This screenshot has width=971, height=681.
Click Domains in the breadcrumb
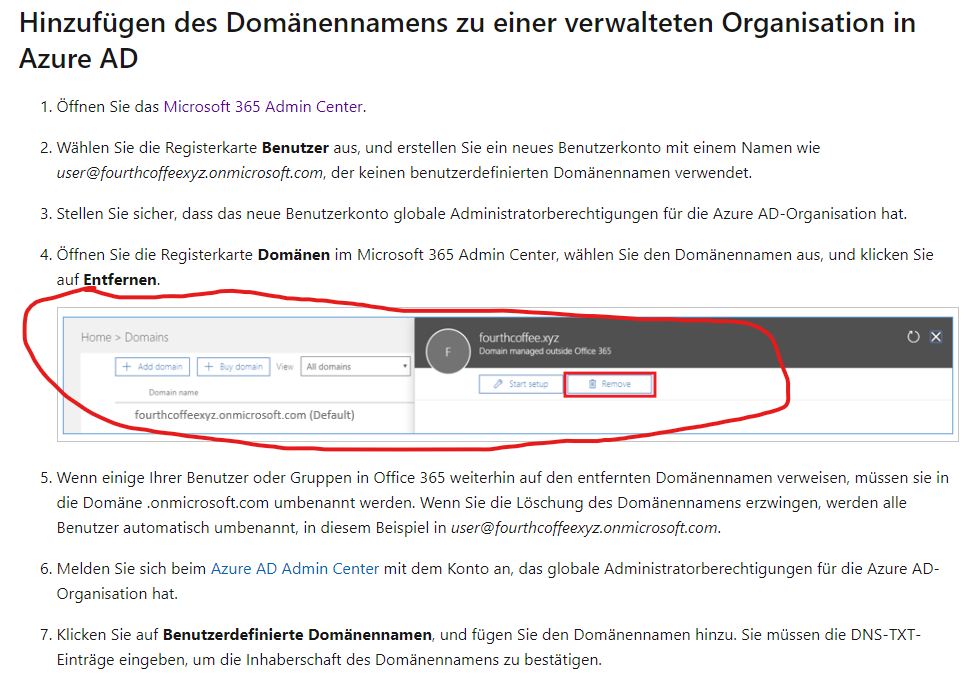pyautogui.click(x=147, y=337)
